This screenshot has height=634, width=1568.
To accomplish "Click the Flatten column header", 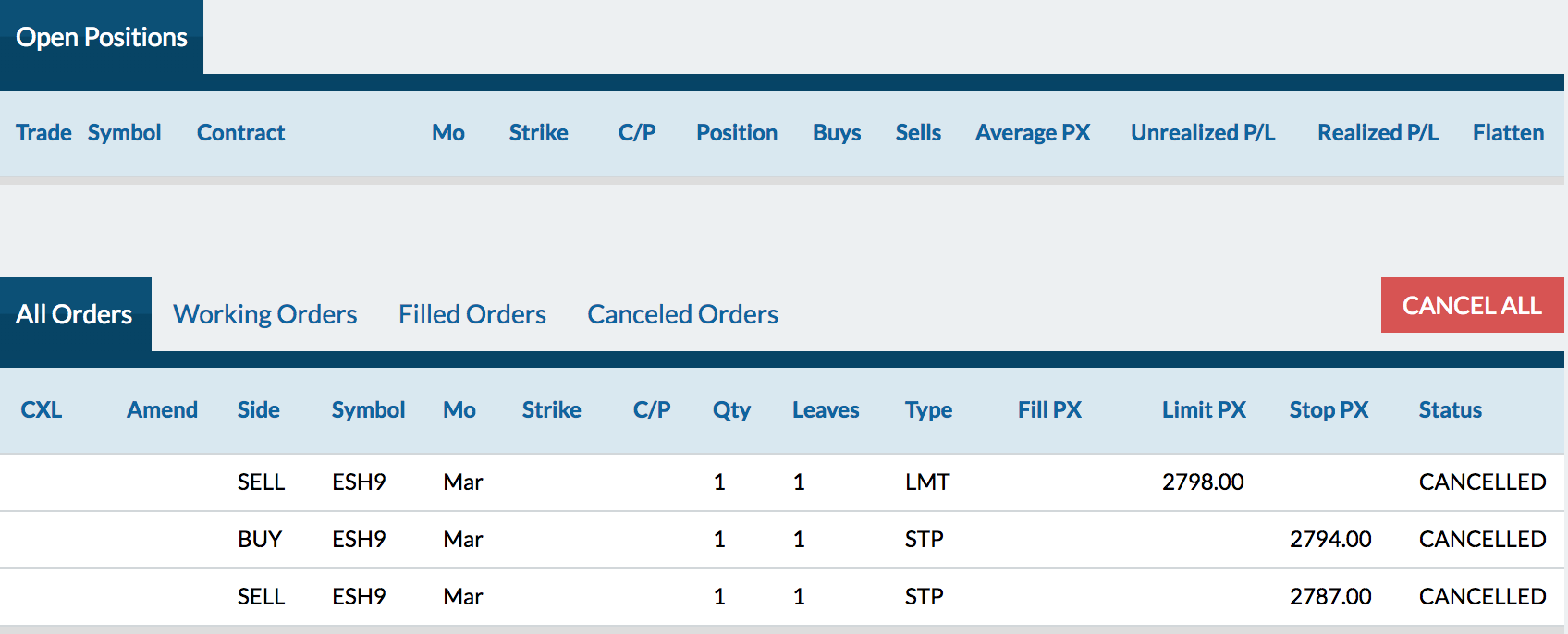I will click(x=1508, y=132).
